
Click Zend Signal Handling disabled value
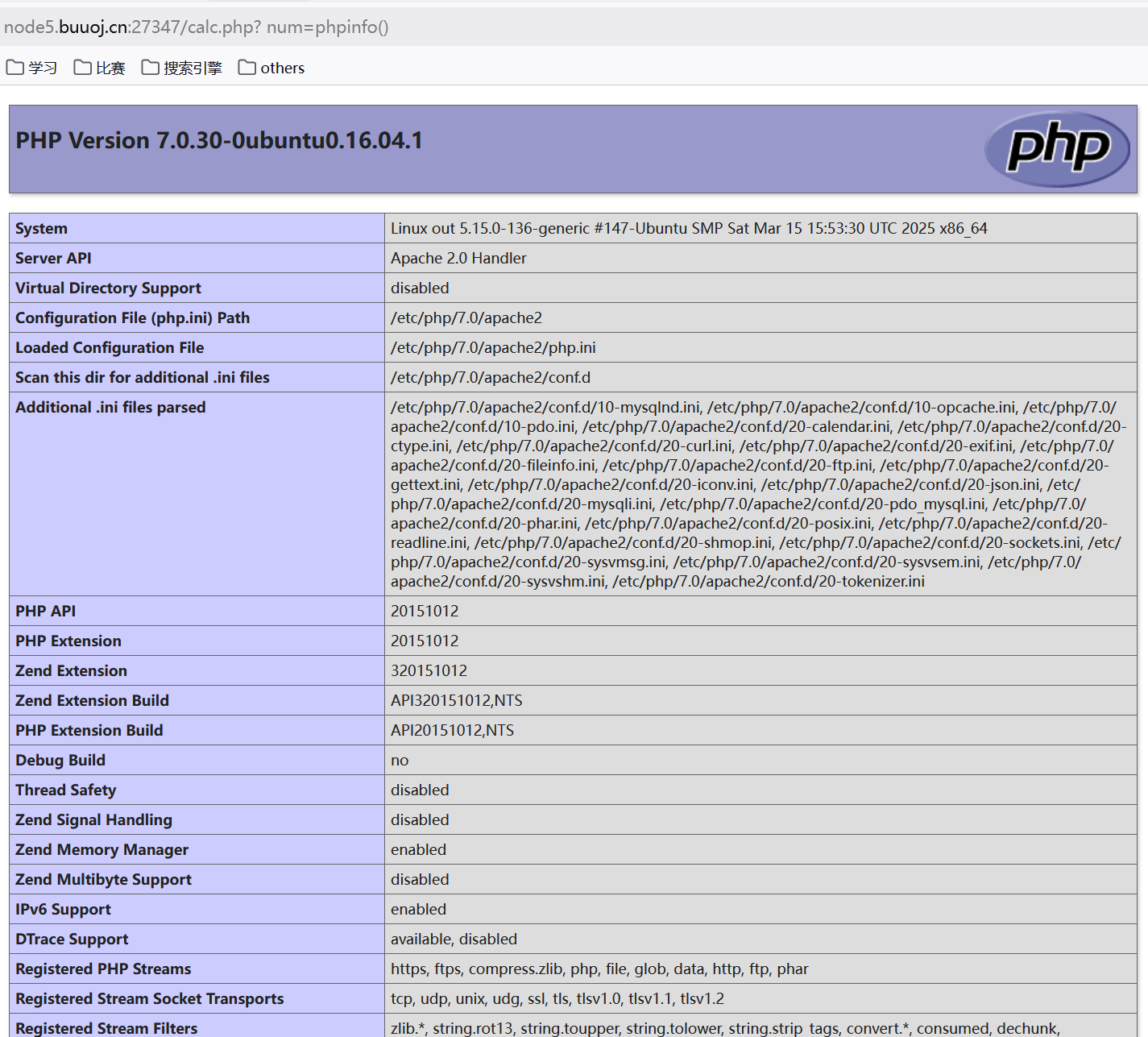tap(420, 819)
